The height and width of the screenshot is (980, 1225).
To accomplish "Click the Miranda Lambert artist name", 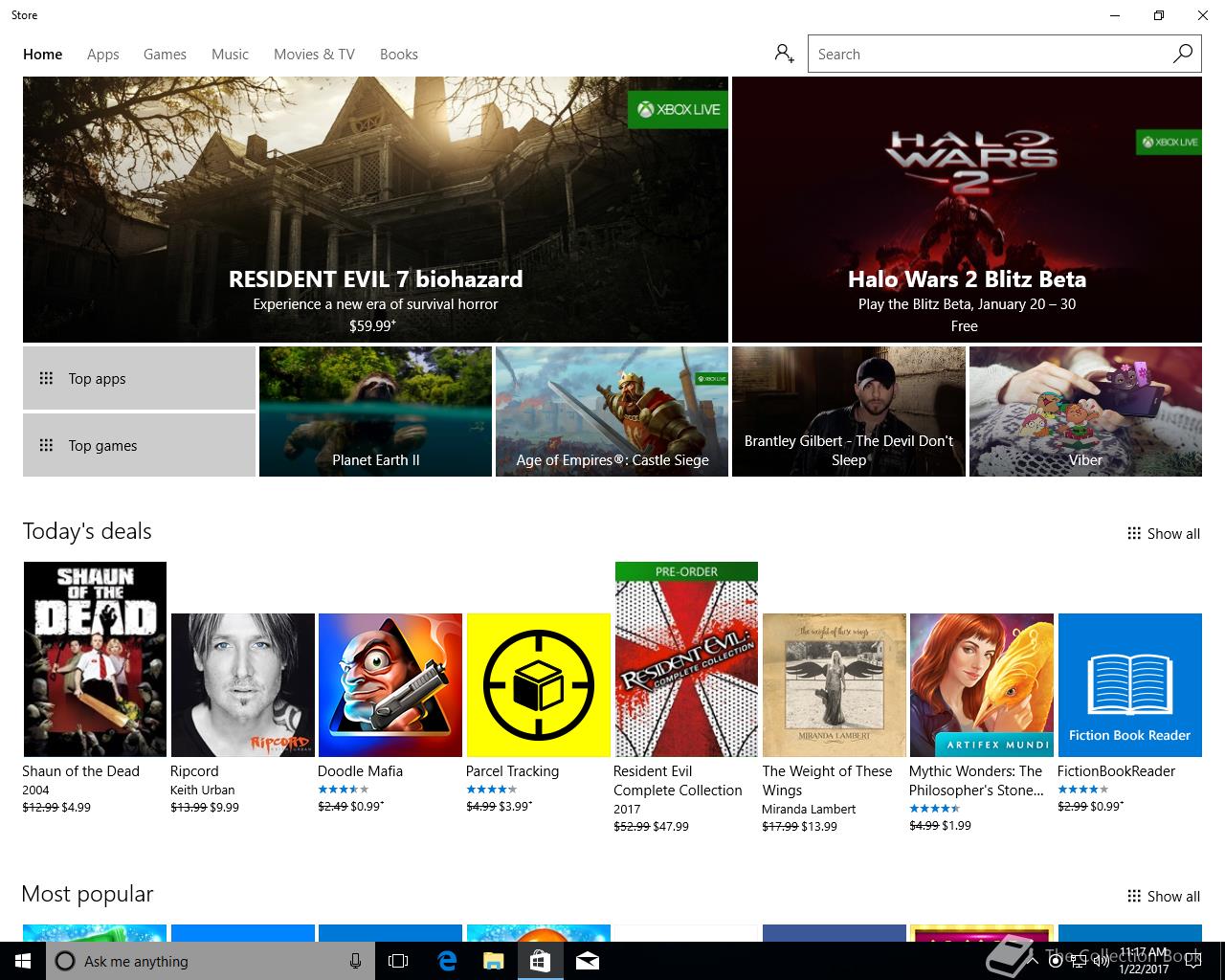I will [809, 809].
